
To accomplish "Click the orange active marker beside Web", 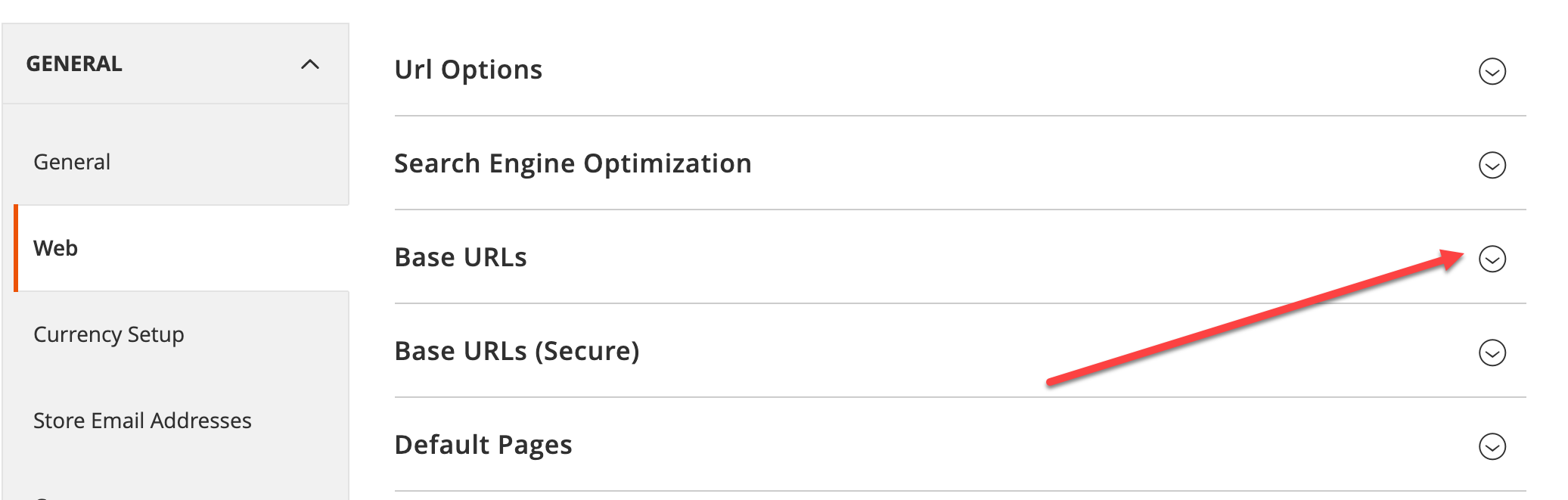I will pos(15,248).
